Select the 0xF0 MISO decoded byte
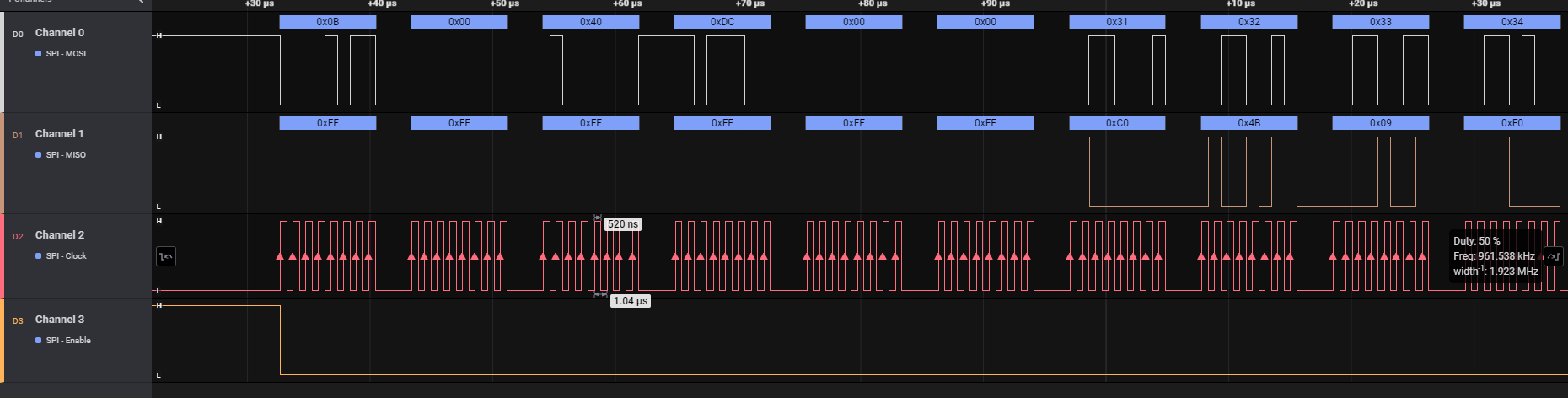The image size is (1568, 398). [1512, 123]
